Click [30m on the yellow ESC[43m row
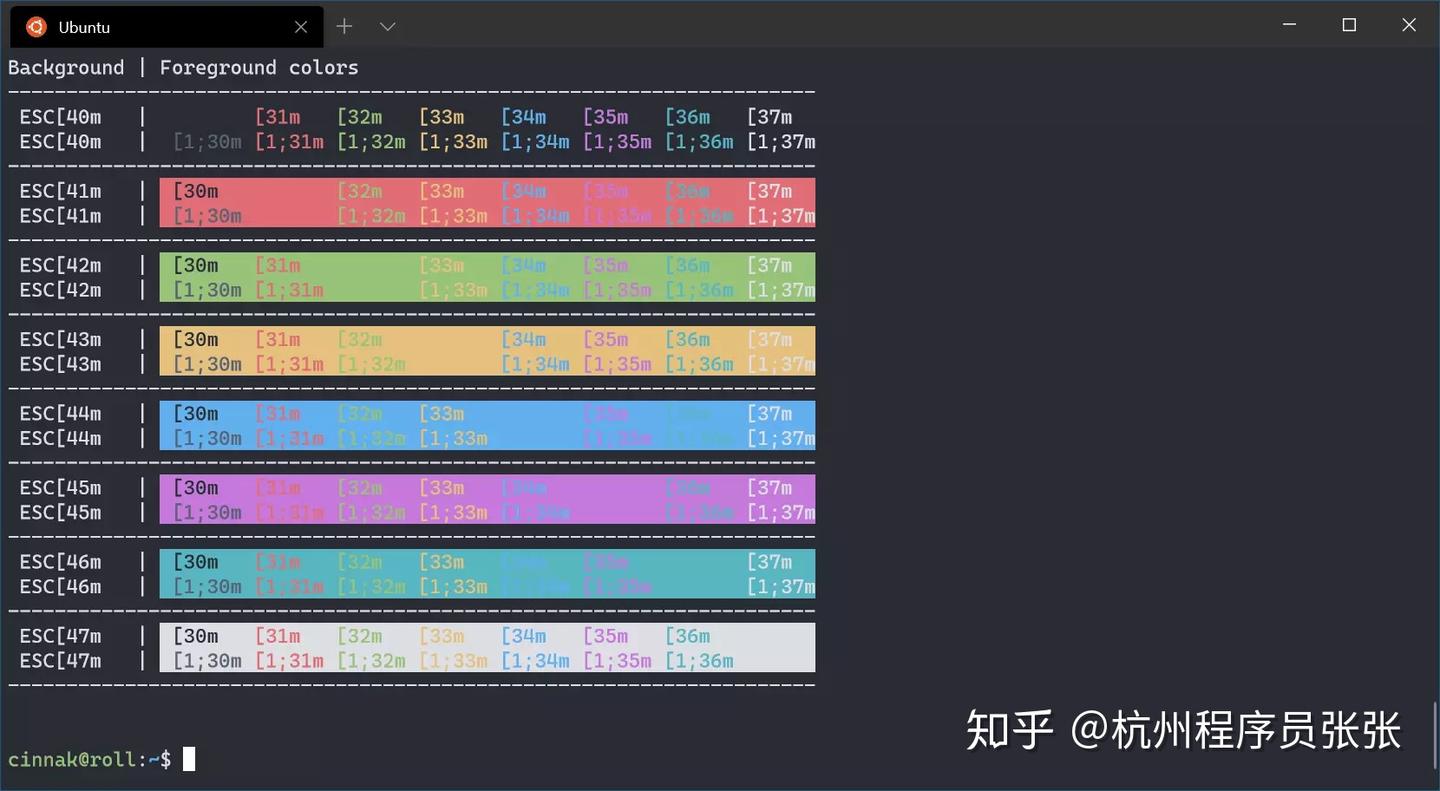 195,339
